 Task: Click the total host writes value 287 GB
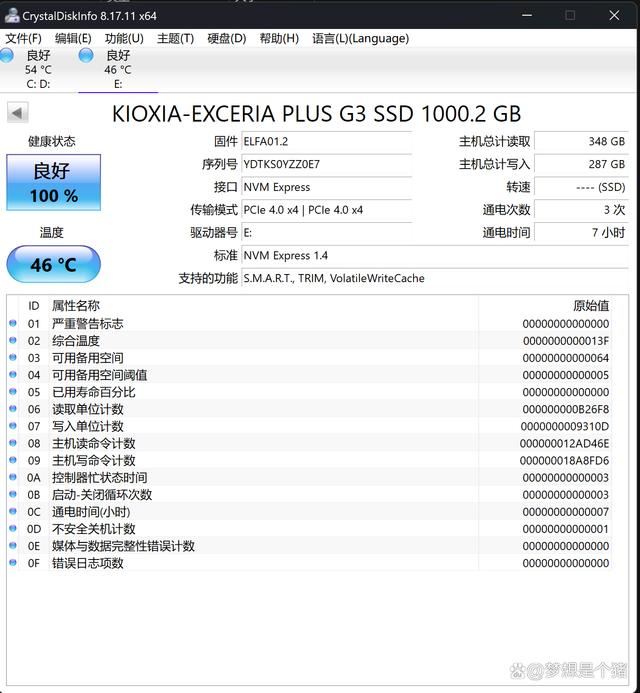click(x=581, y=164)
